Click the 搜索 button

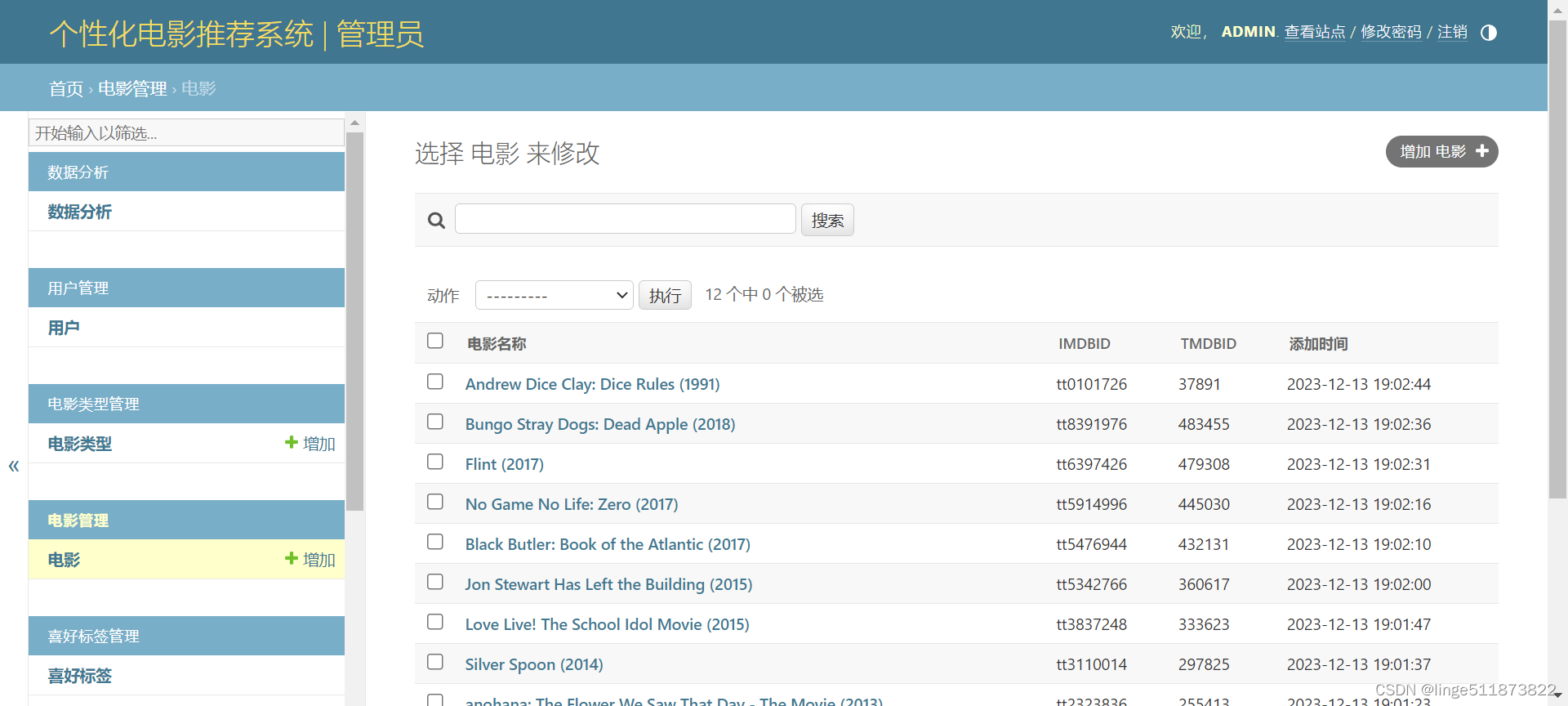[x=827, y=220]
